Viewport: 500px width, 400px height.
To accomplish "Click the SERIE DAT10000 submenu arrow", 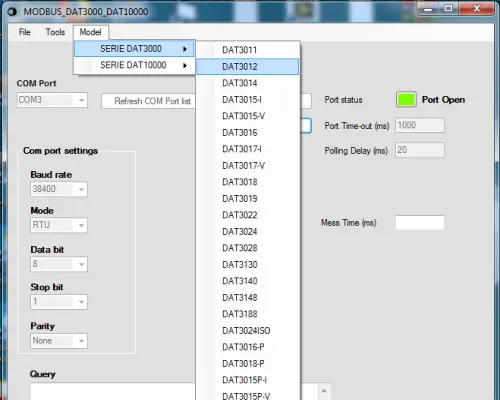I will [185, 65].
